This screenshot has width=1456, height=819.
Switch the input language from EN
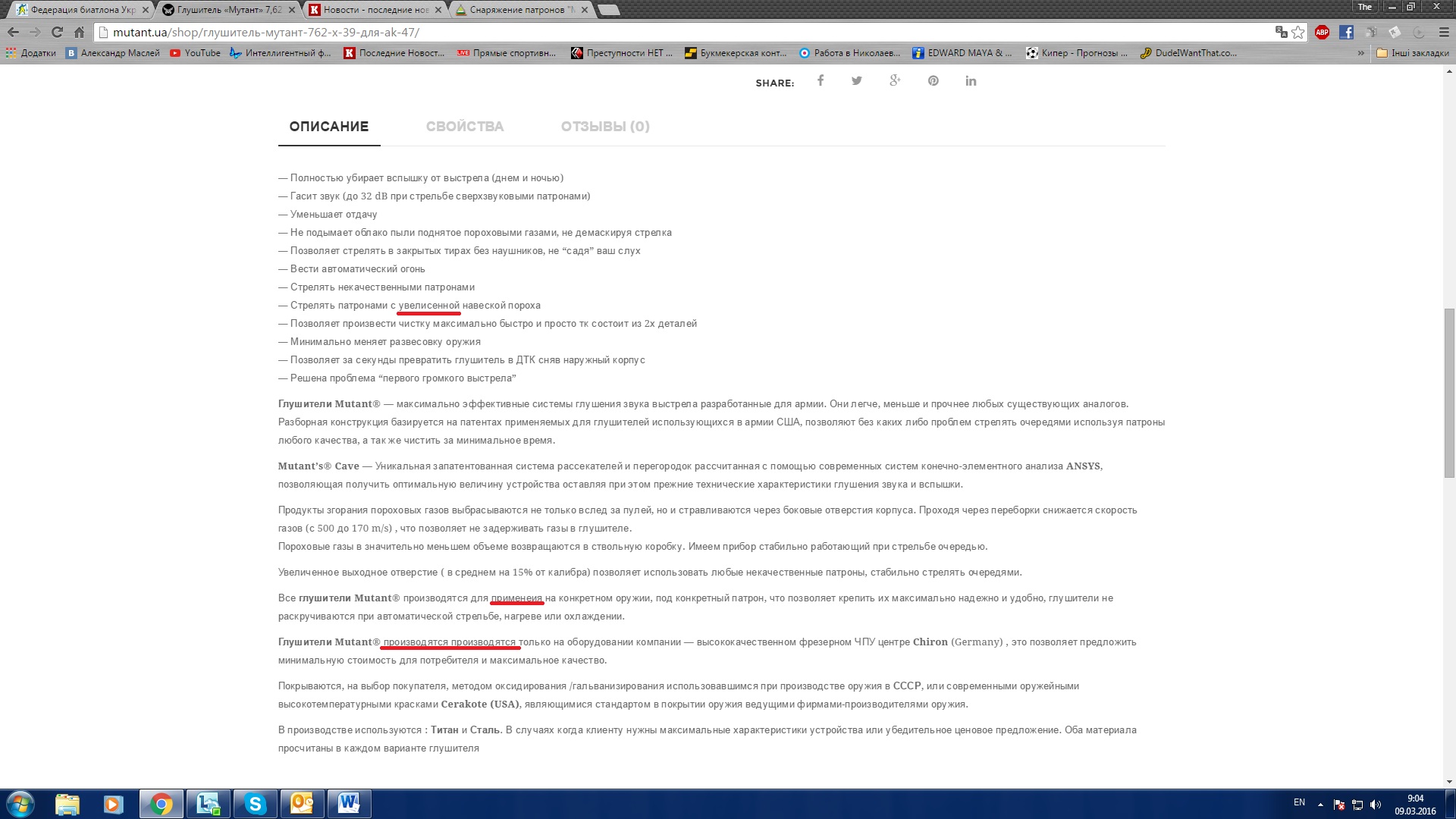click(1299, 802)
